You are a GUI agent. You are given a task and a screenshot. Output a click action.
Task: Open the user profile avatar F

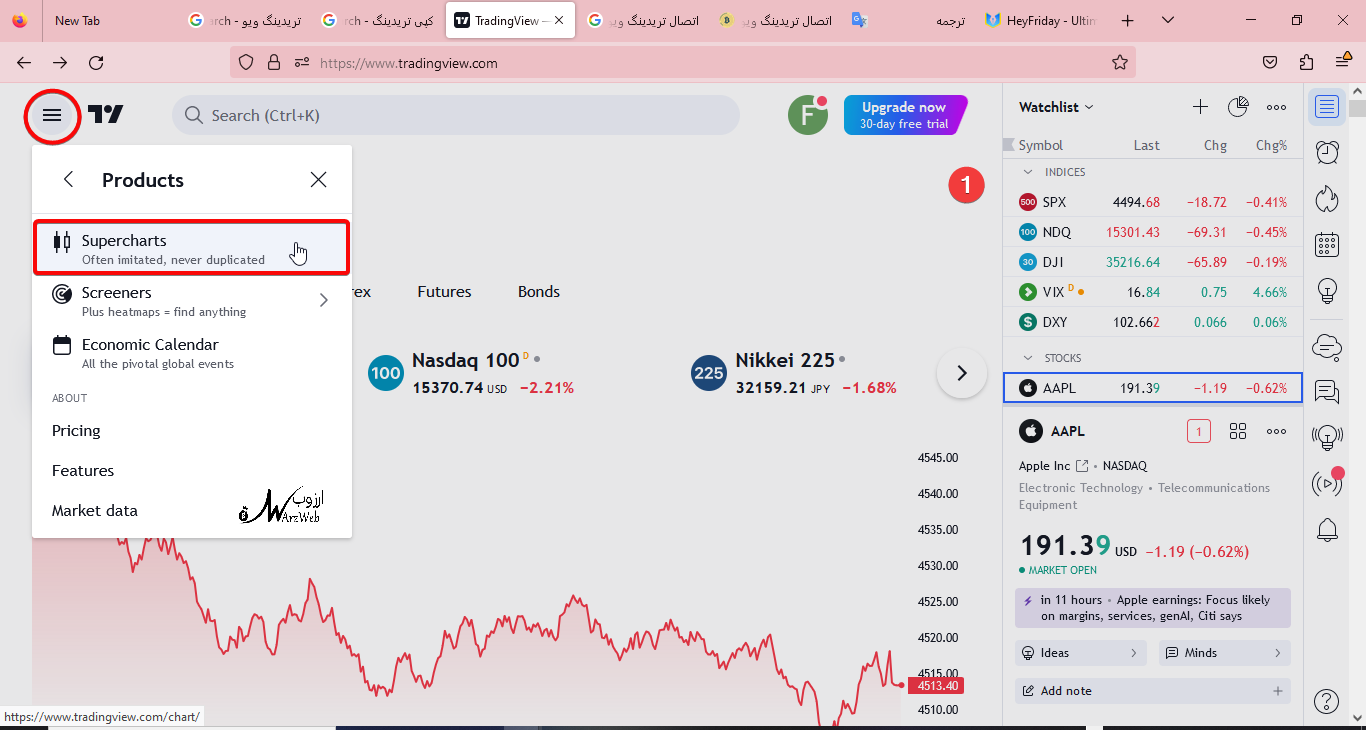808,115
